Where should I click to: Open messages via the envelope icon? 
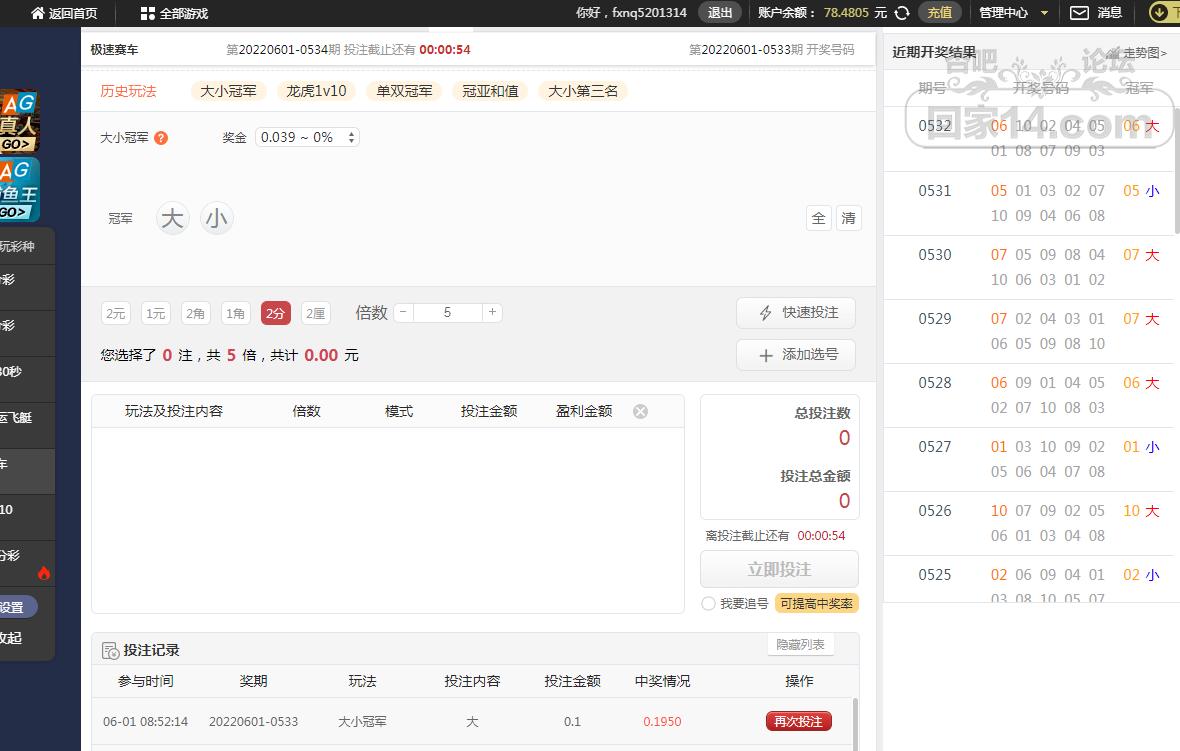coord(1079,13)
